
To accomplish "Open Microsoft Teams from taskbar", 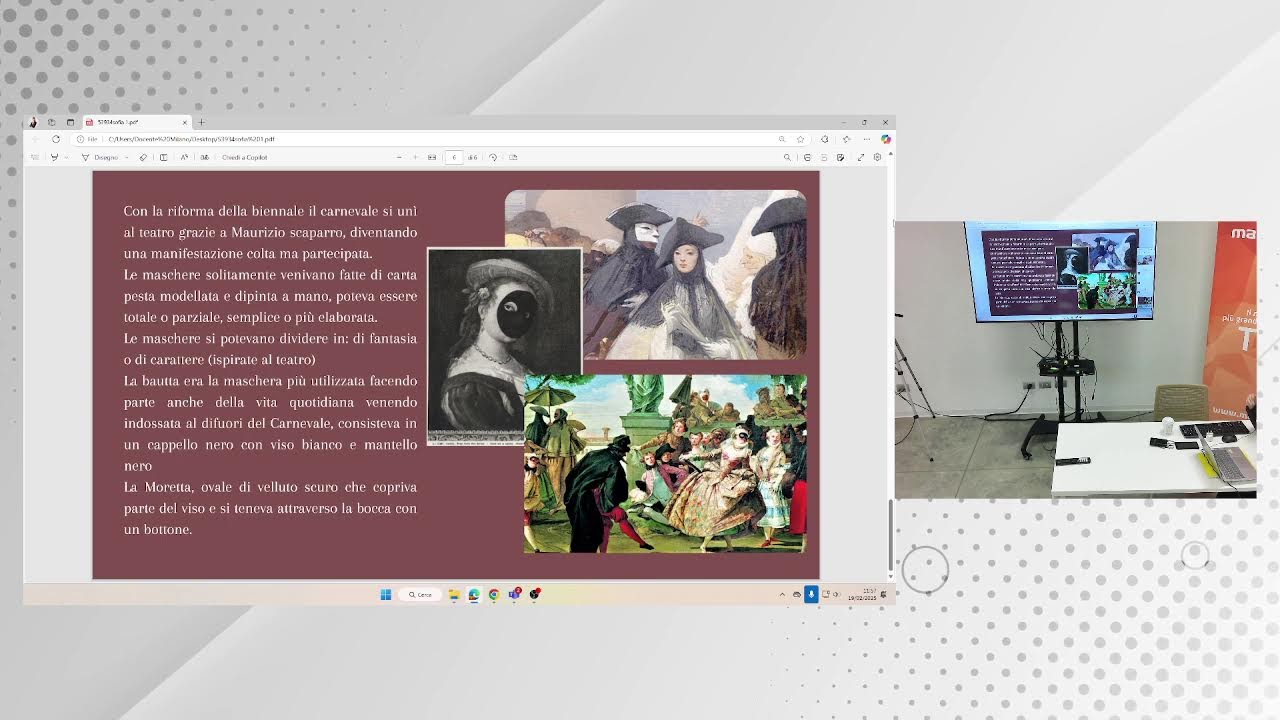I will (514, 594).
